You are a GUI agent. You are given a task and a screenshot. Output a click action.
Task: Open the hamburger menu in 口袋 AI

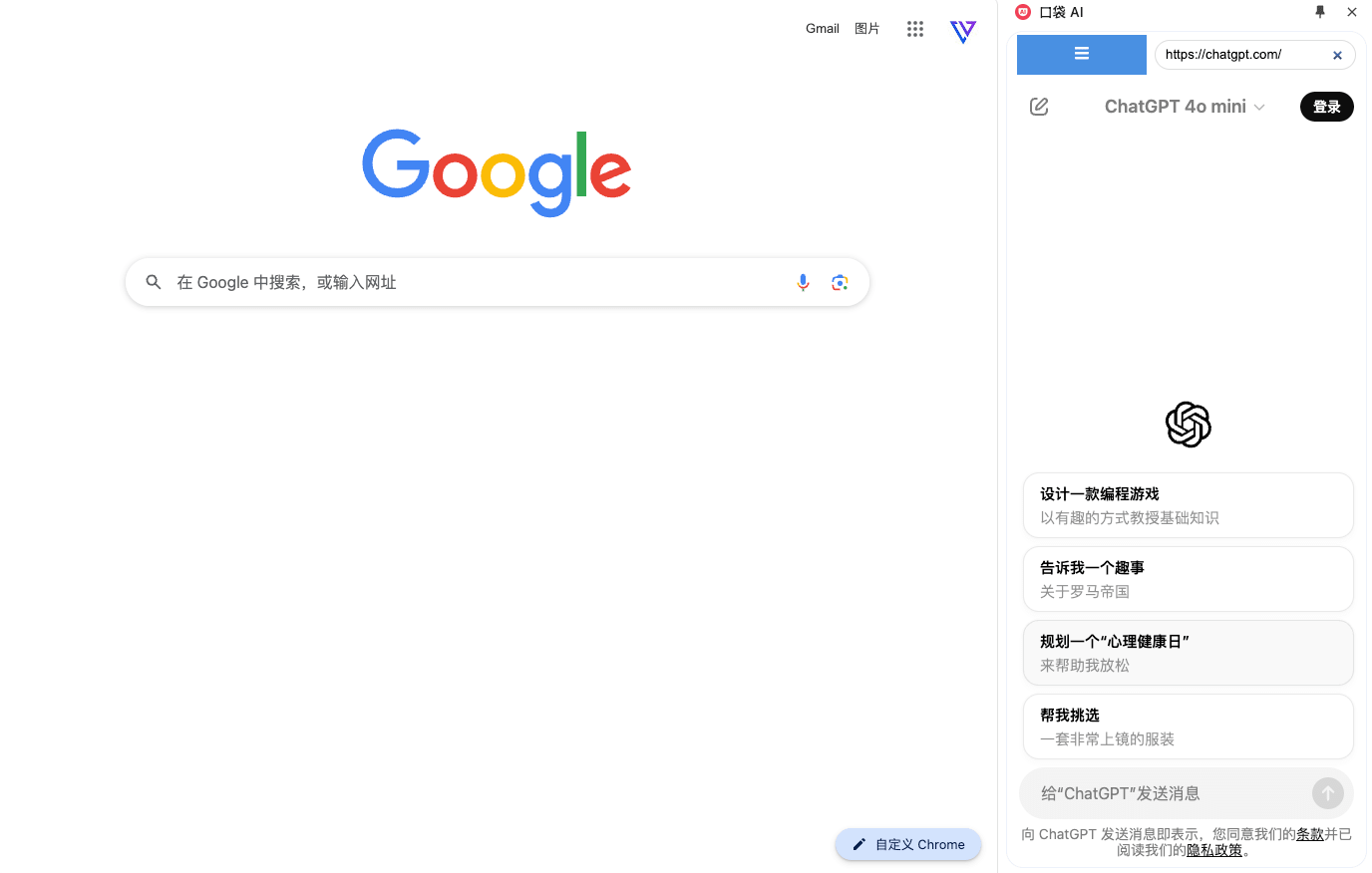[x=1082, y=55]
